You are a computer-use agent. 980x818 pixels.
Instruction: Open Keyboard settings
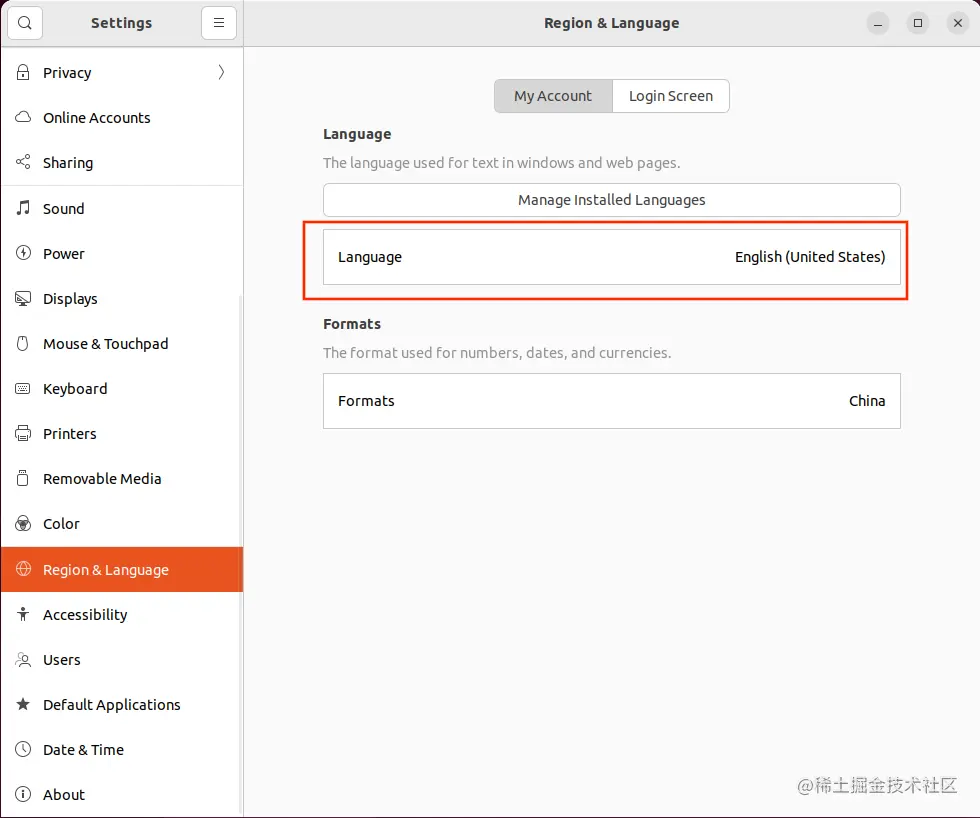pos(122,389)
